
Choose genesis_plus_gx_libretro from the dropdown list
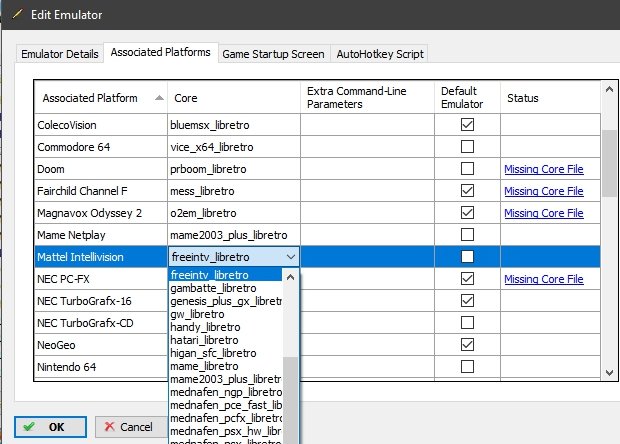pyautogui.click(x=225, y=301)
